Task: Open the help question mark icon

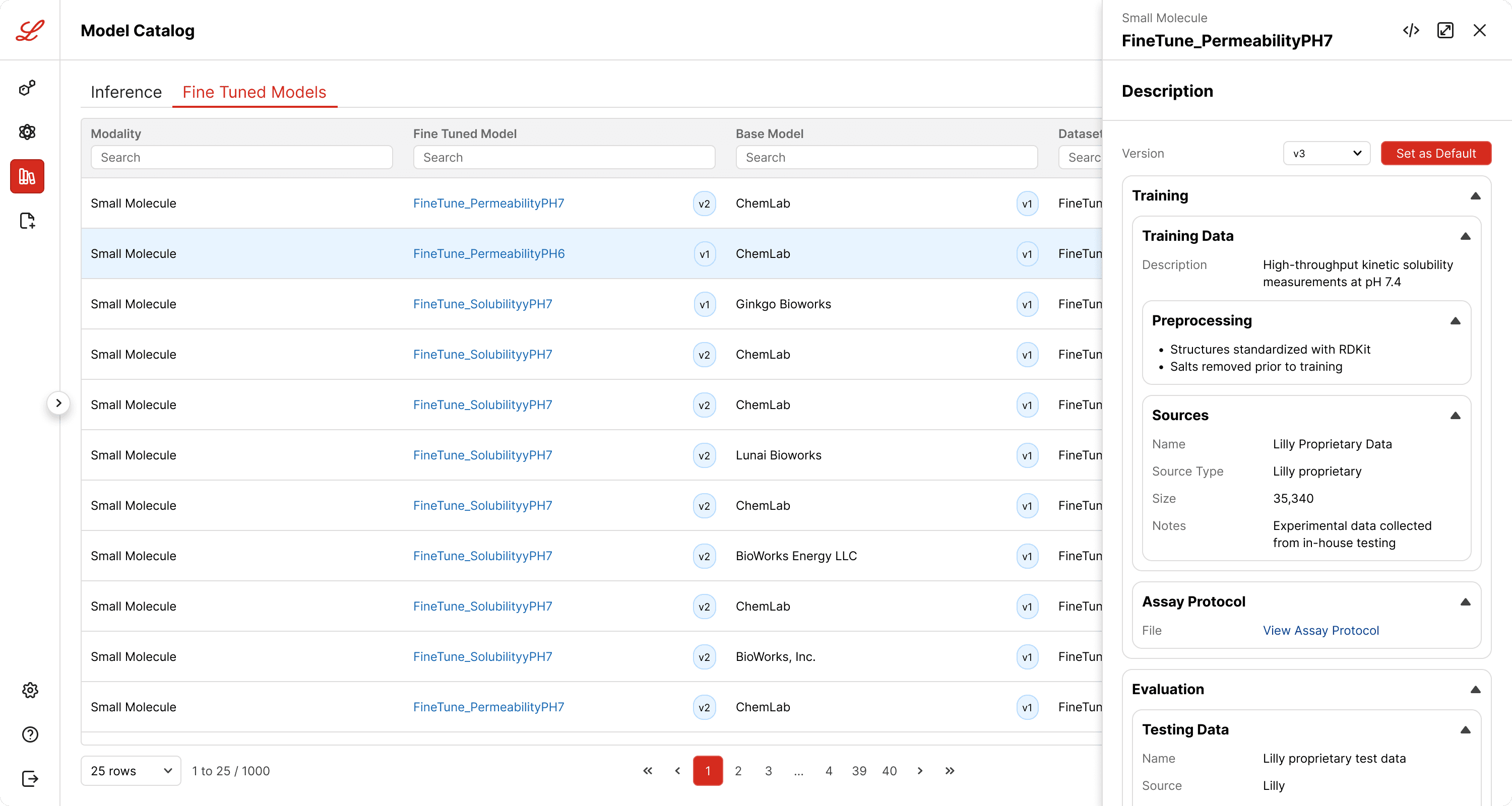Action: (30, 734)
